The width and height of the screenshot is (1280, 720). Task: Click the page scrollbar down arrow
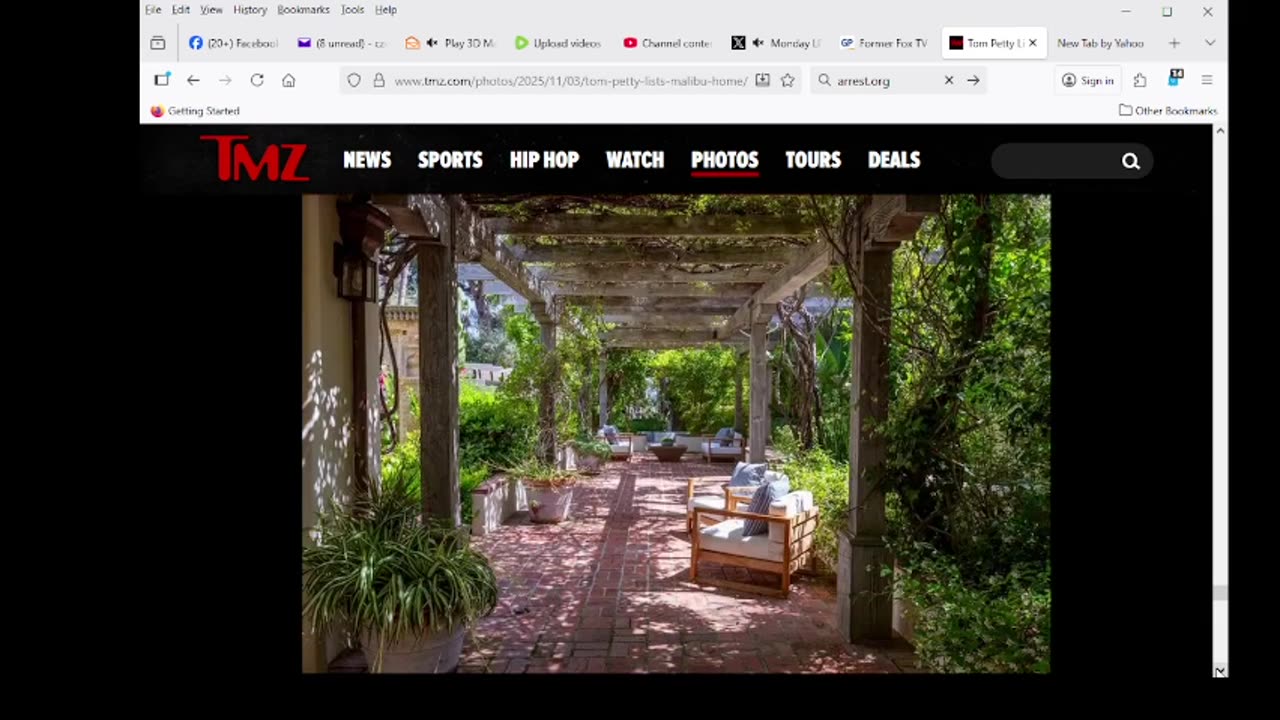(1220, 671)
